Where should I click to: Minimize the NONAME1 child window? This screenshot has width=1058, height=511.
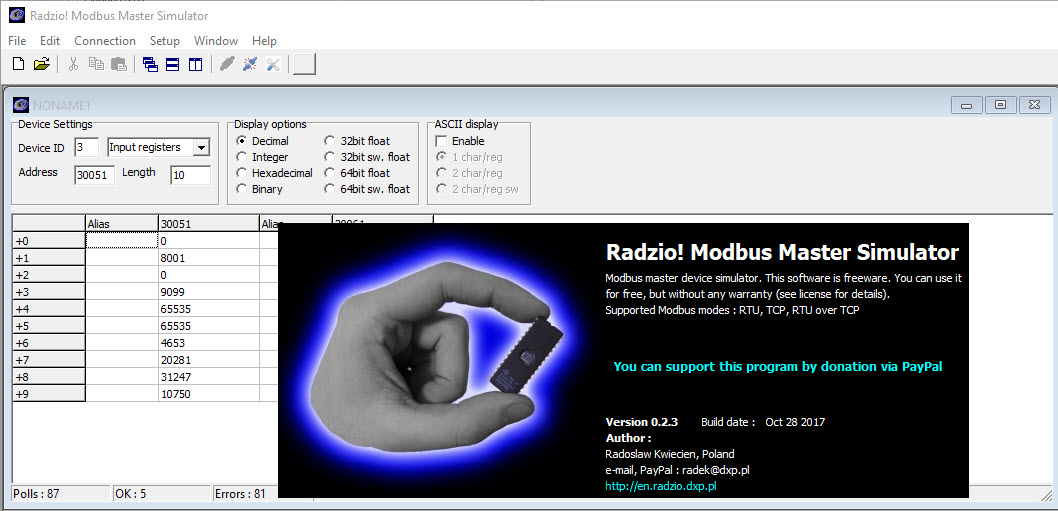966,105
